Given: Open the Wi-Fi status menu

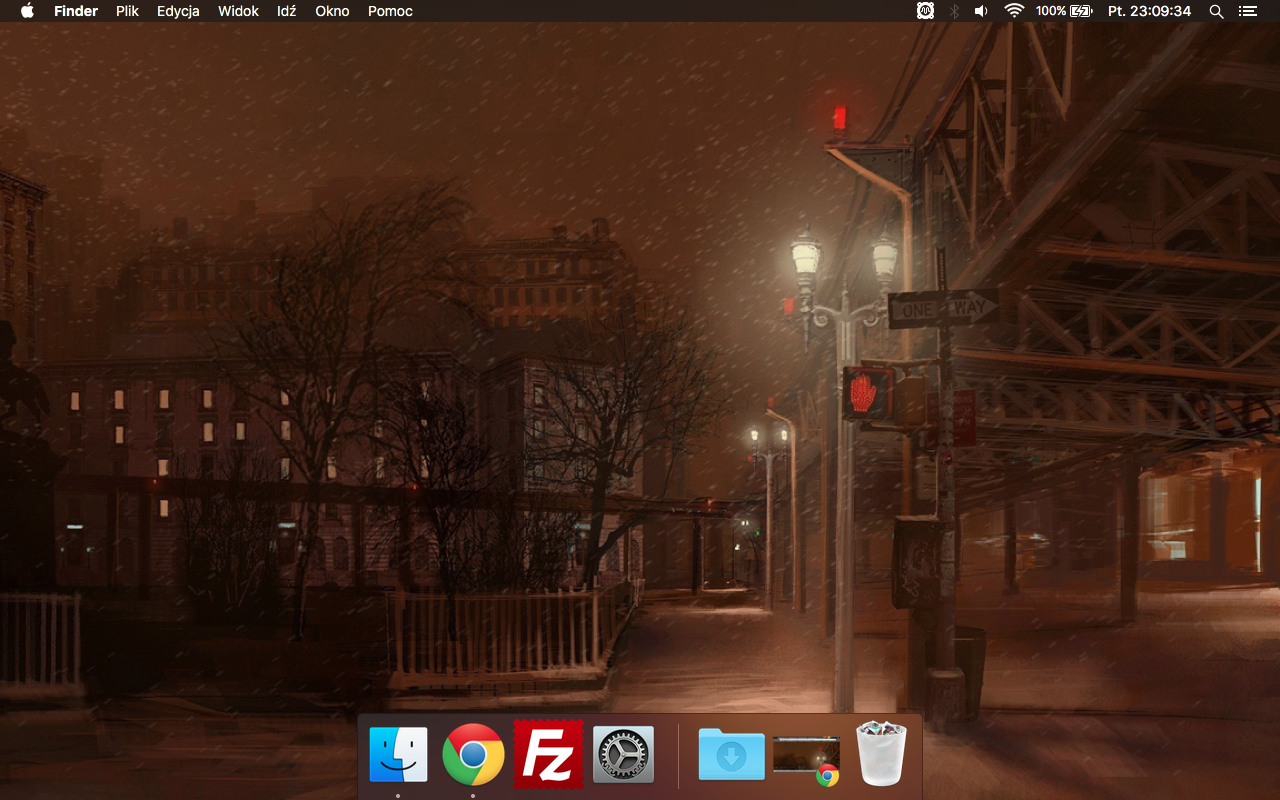Looking at the screenshot, I should pos(1014,11).
